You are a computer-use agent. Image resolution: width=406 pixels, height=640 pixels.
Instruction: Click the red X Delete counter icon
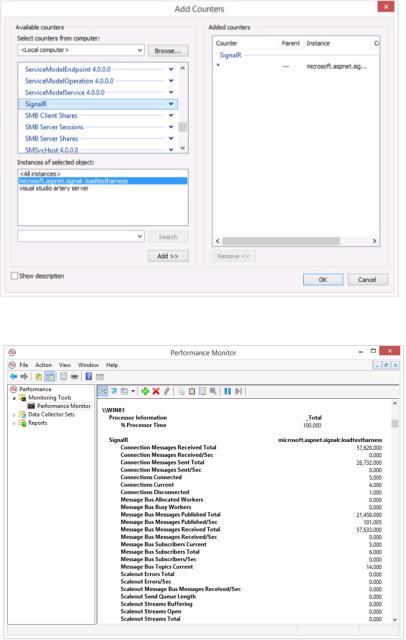pyautogui.click(x=156, y=391)
